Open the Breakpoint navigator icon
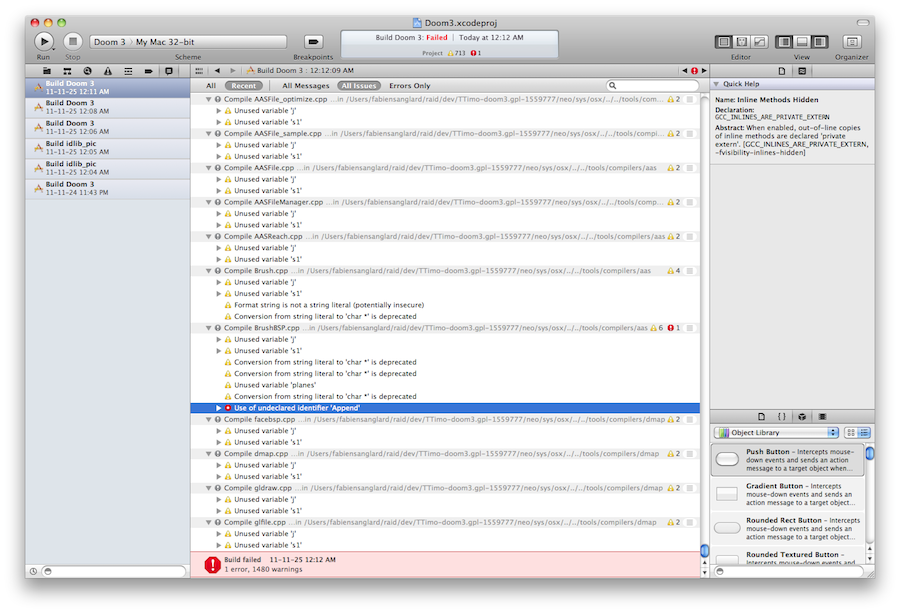This screenshot has width=900, height=613. point(148,71)
